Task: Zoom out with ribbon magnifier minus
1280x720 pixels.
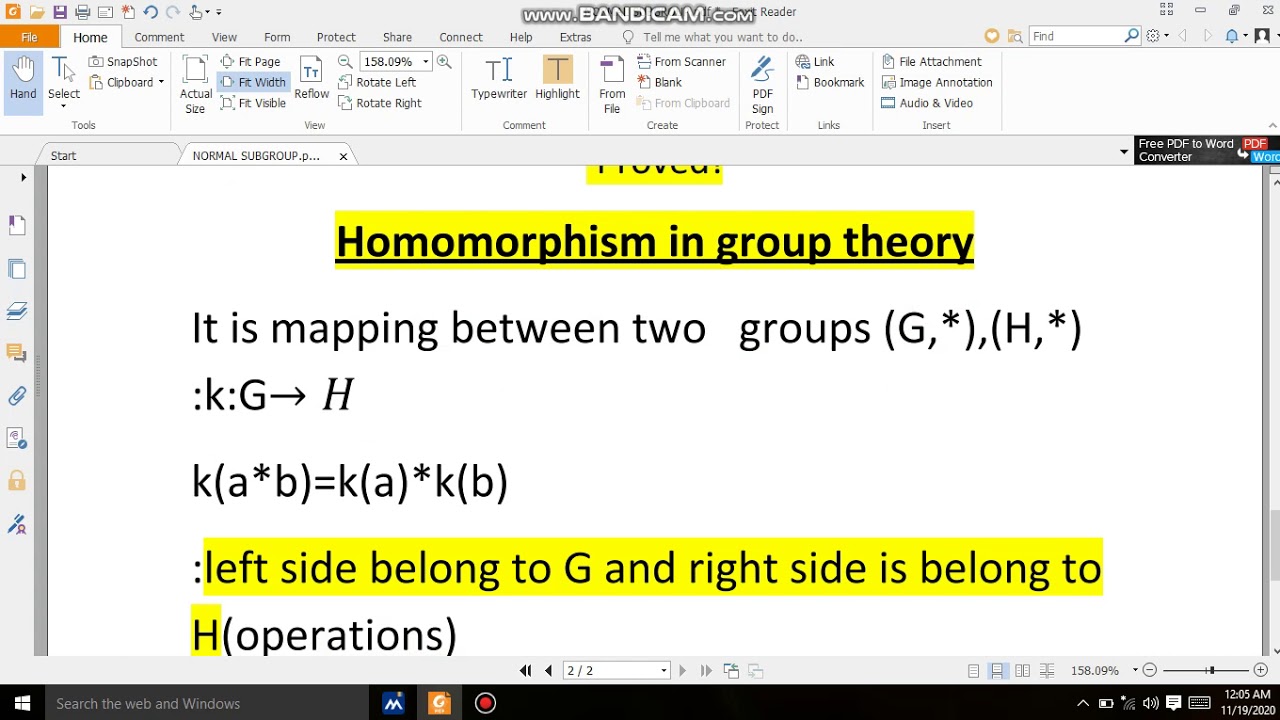Action: tap(345, 61)
